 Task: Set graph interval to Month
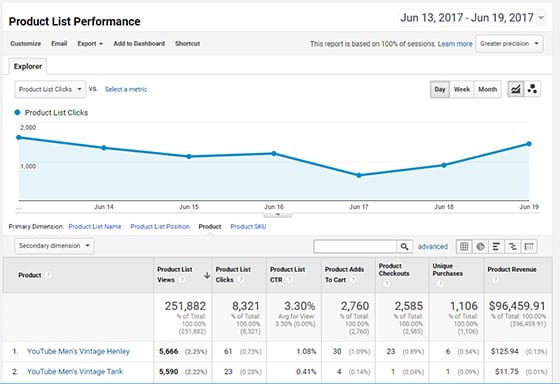pyautogui.click(x=488, y=89)
